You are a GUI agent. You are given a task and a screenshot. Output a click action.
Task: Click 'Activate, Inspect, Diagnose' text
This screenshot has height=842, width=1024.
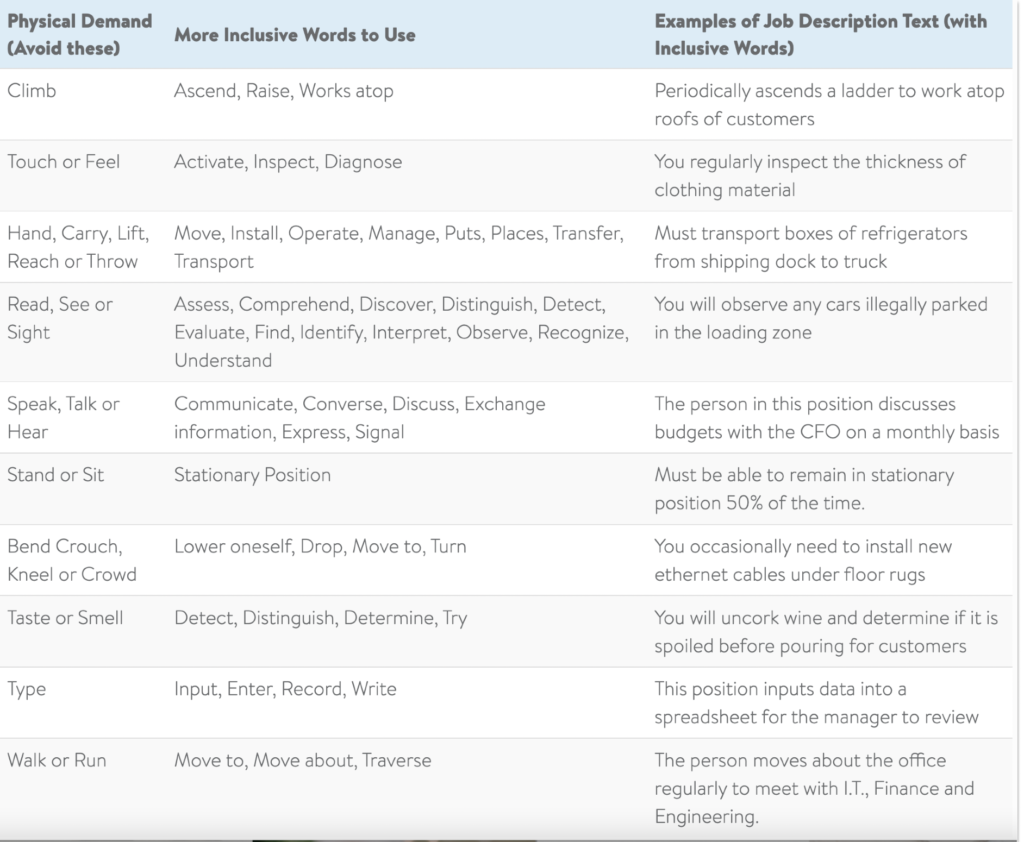point(288,162)
